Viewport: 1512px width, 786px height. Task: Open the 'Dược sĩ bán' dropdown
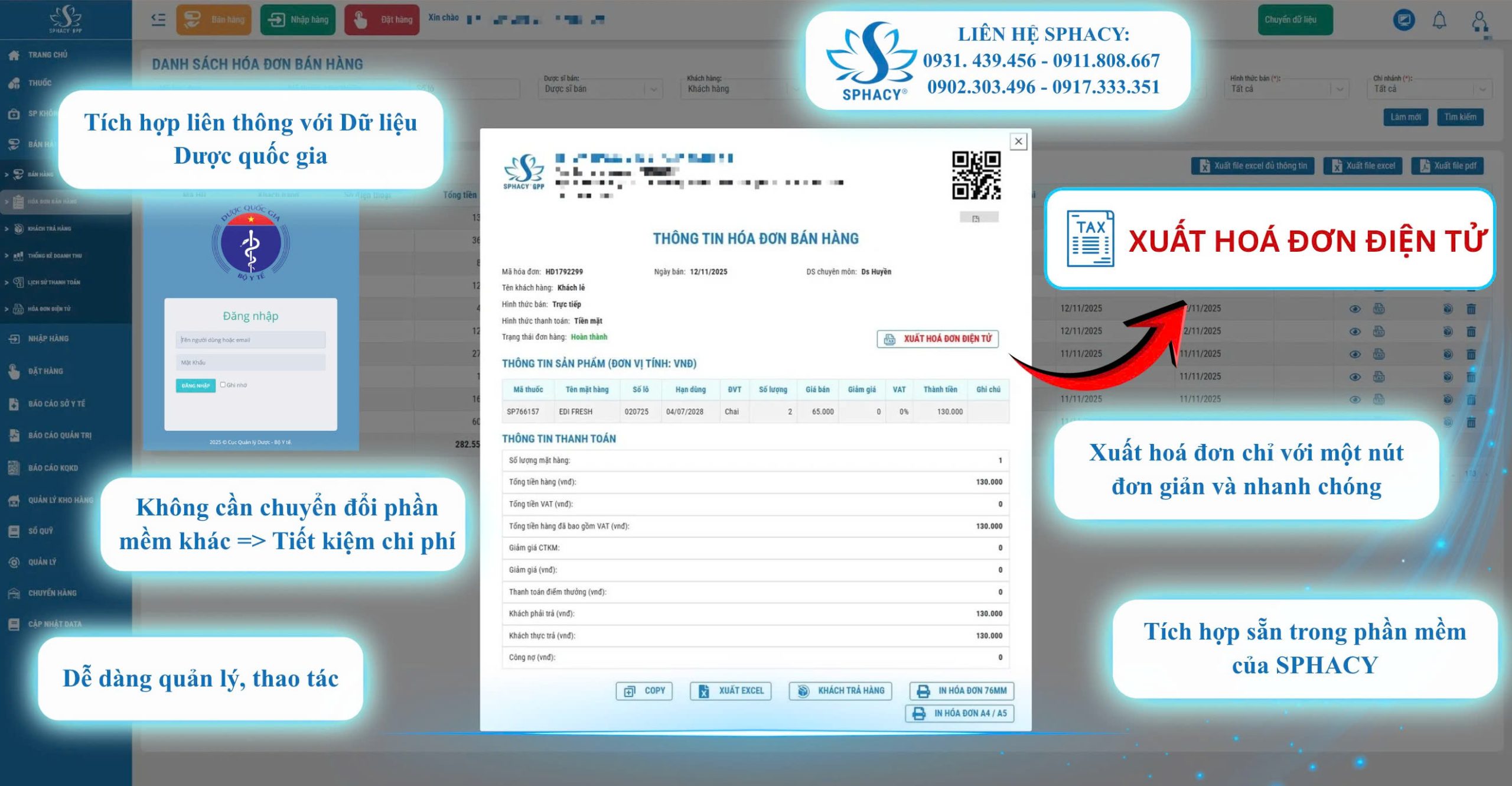[x=600, y=89]
